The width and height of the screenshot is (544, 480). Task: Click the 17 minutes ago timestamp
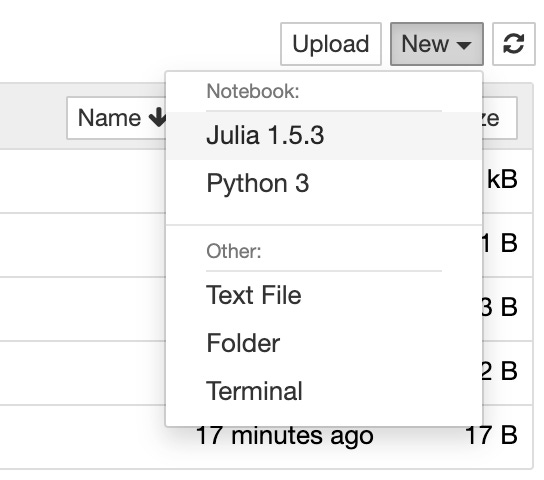pyautogui.click(x=284, y=436)
